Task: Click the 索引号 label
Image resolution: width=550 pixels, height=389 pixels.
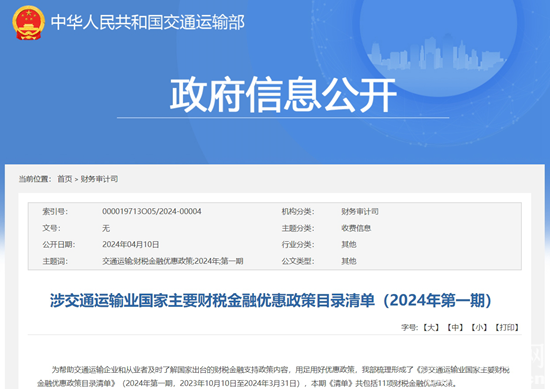Action: pyautogui.click(x=55, y=211)
